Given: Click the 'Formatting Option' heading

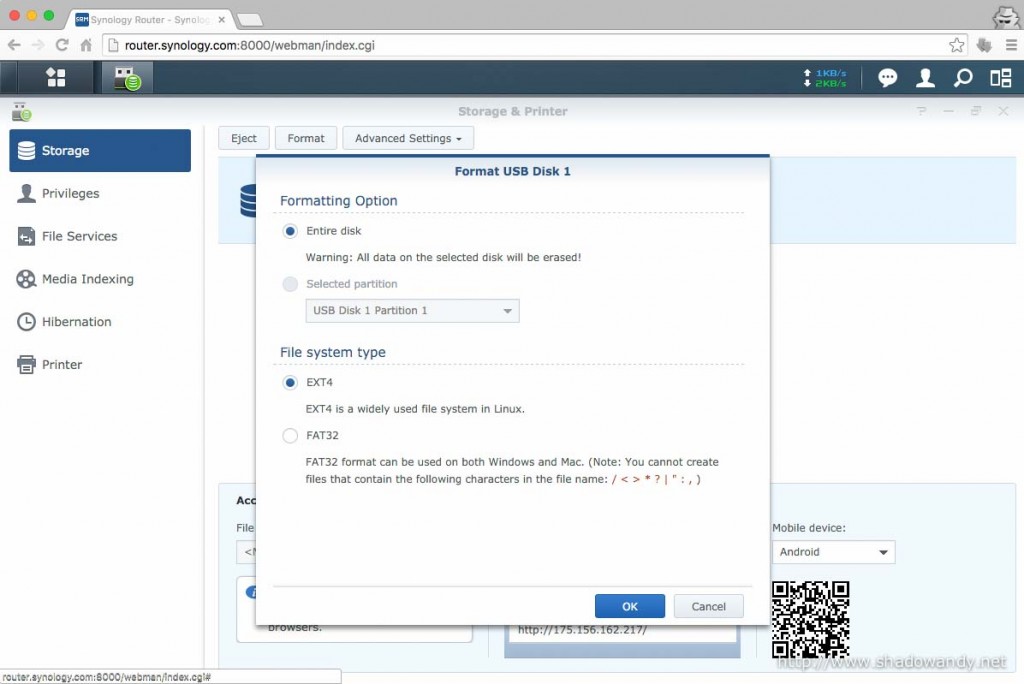Looking at the screenshot, I should [338, 201].
